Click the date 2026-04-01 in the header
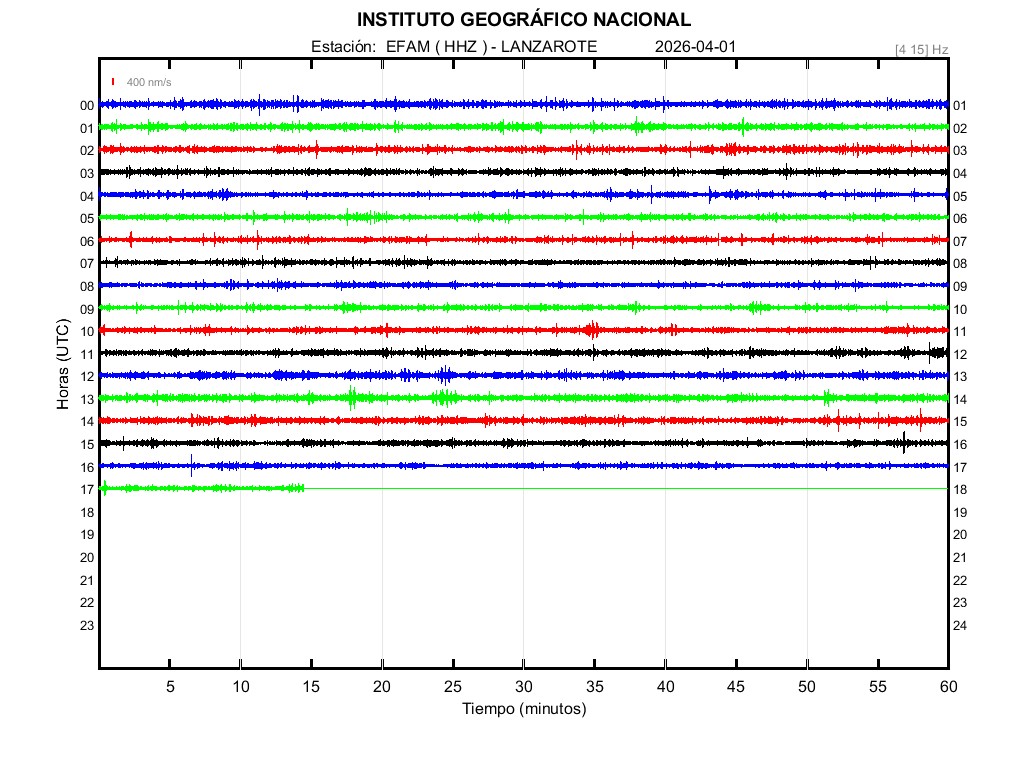The height and width of the screenshot is (768, 1024). 696,47
